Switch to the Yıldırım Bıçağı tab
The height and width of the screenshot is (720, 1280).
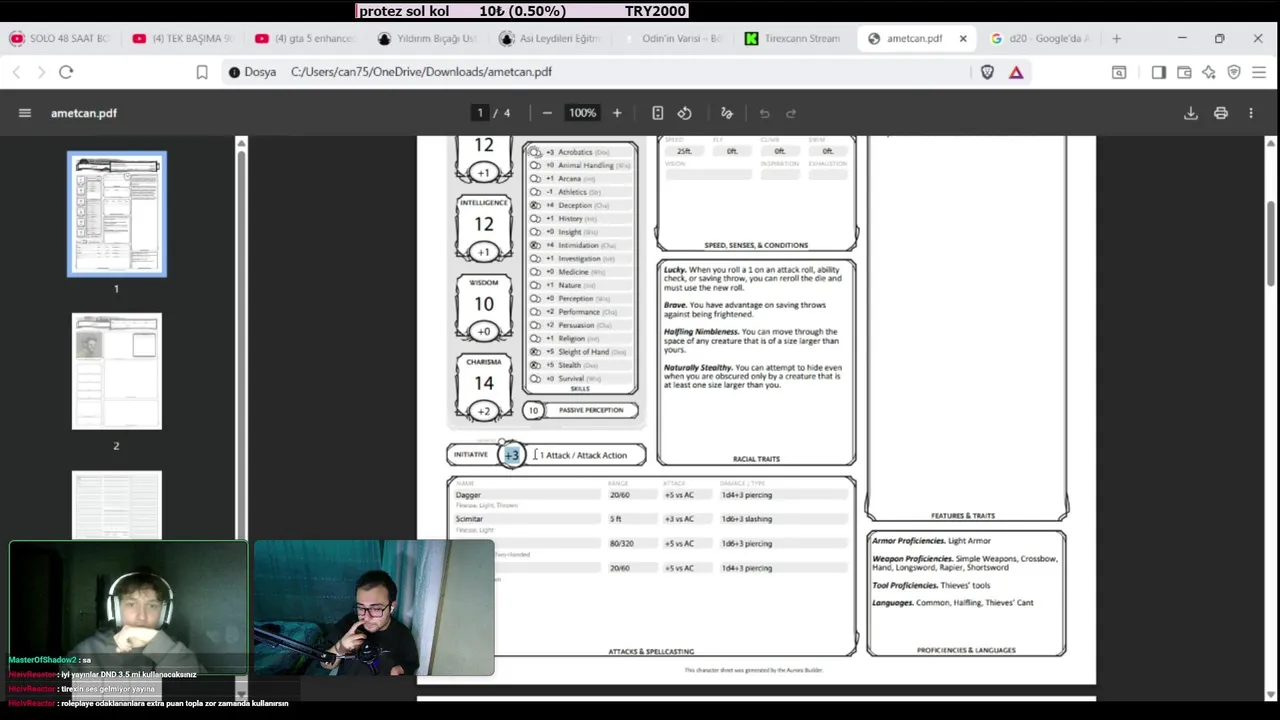click(430, 38)
